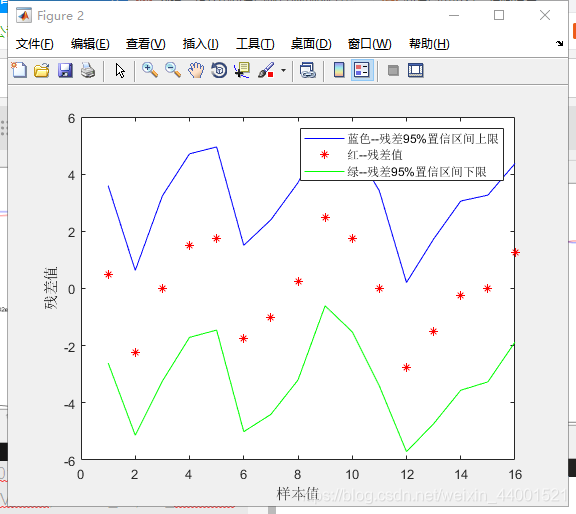Click the Hide Plot Tools icon

(393, 70)
